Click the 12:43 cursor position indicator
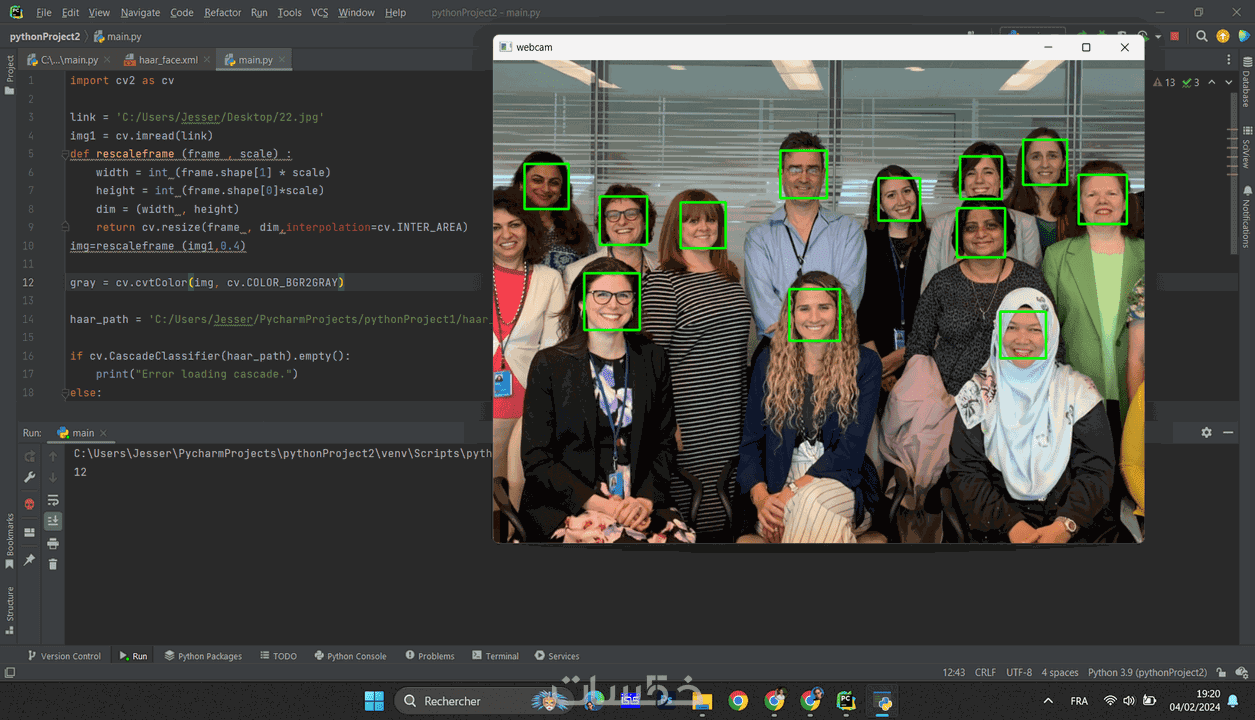The width and height of the screenshot is (1255, 720). tap(953, 672)
